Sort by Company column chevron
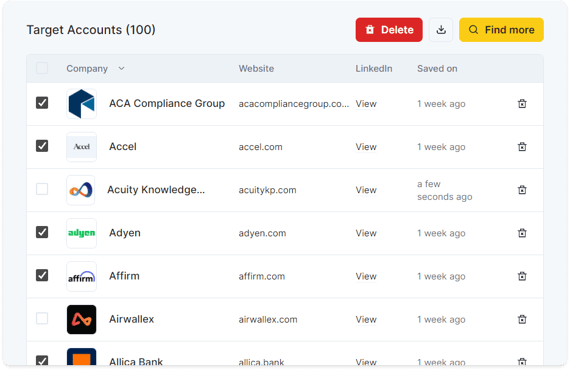The image size is (570, 370). 121,68
